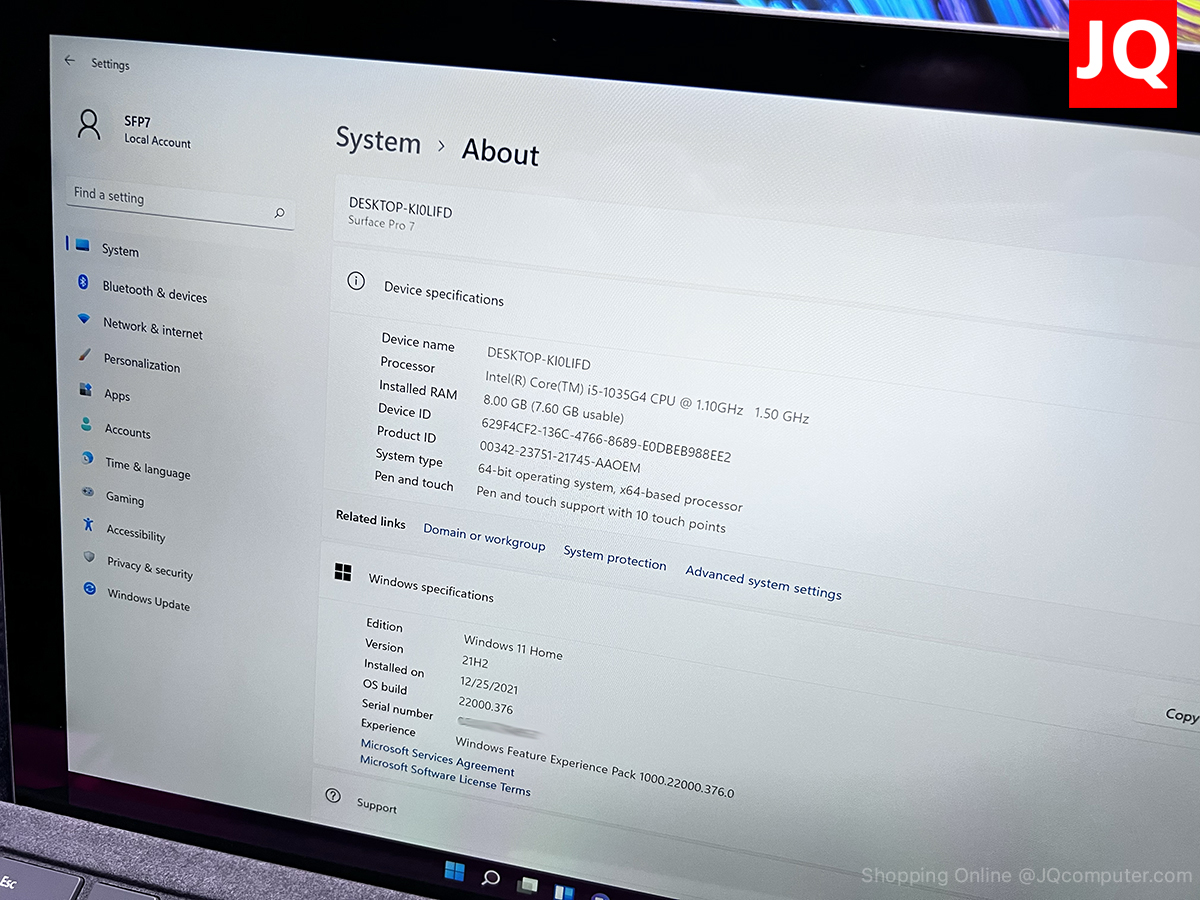Image resolution: width=1200 pixels, height=900 pixels.
Task: Click the Related links label
Action: click(371, 518)
